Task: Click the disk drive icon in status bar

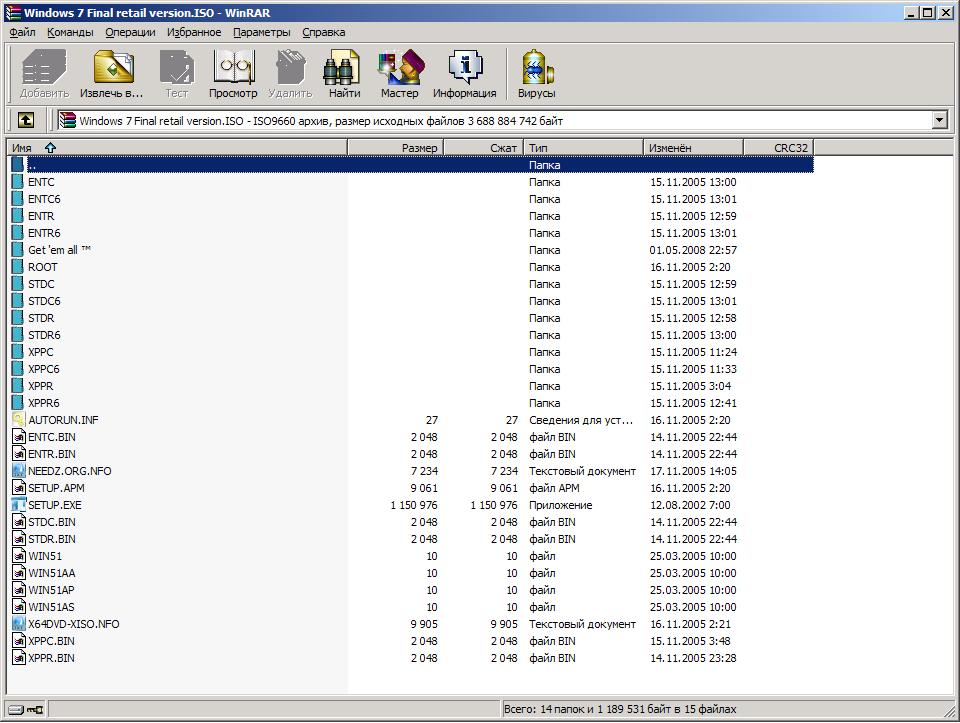Action: (16, 710)
